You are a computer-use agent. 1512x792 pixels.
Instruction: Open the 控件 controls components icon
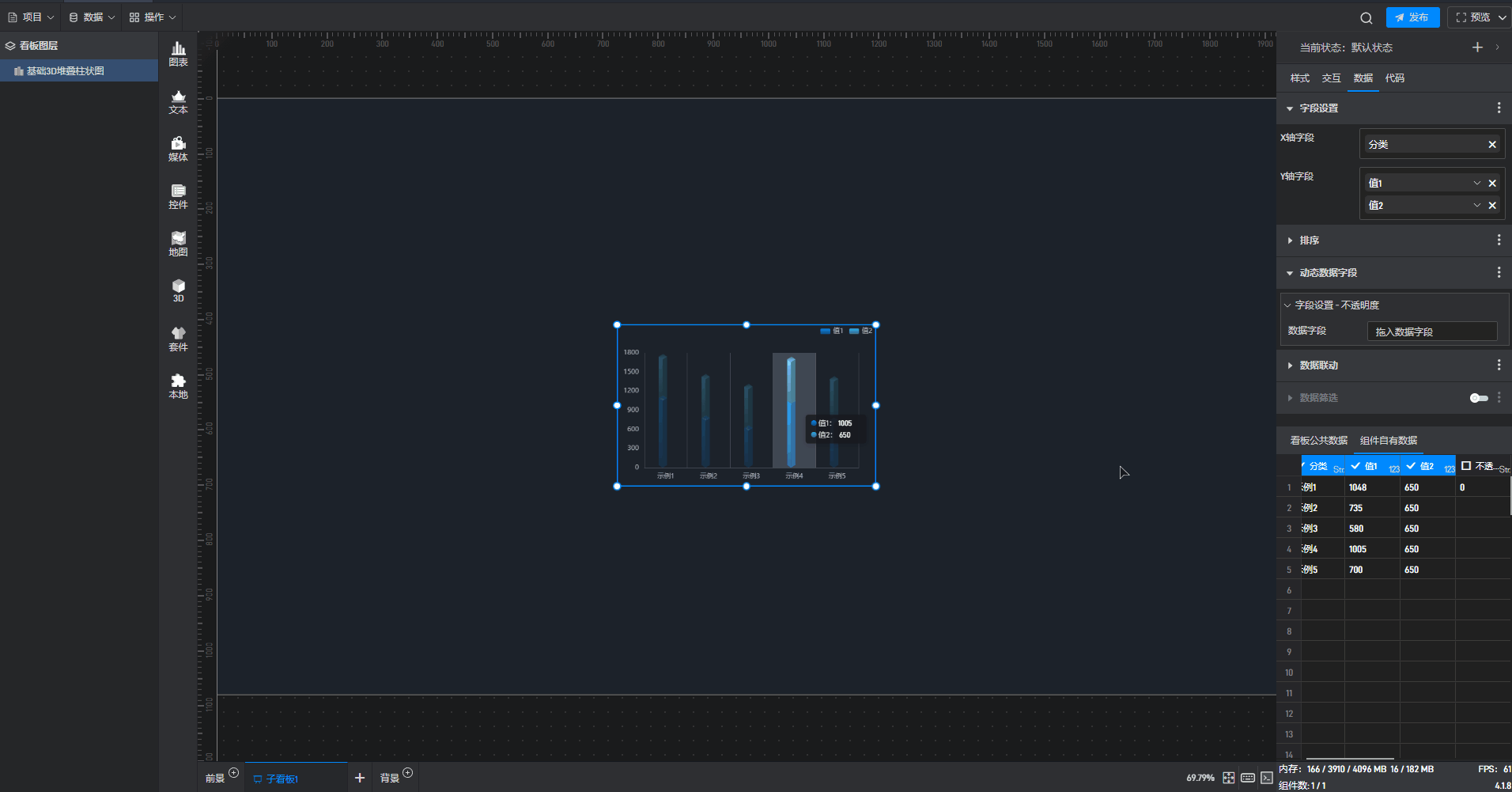click(178, 196)
